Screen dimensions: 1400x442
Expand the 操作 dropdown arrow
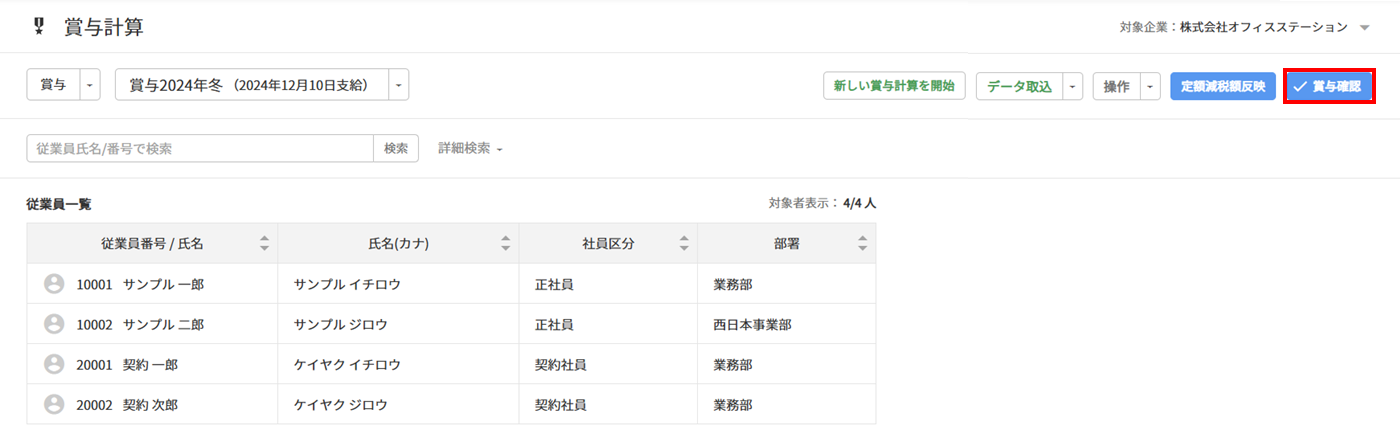1150,87
